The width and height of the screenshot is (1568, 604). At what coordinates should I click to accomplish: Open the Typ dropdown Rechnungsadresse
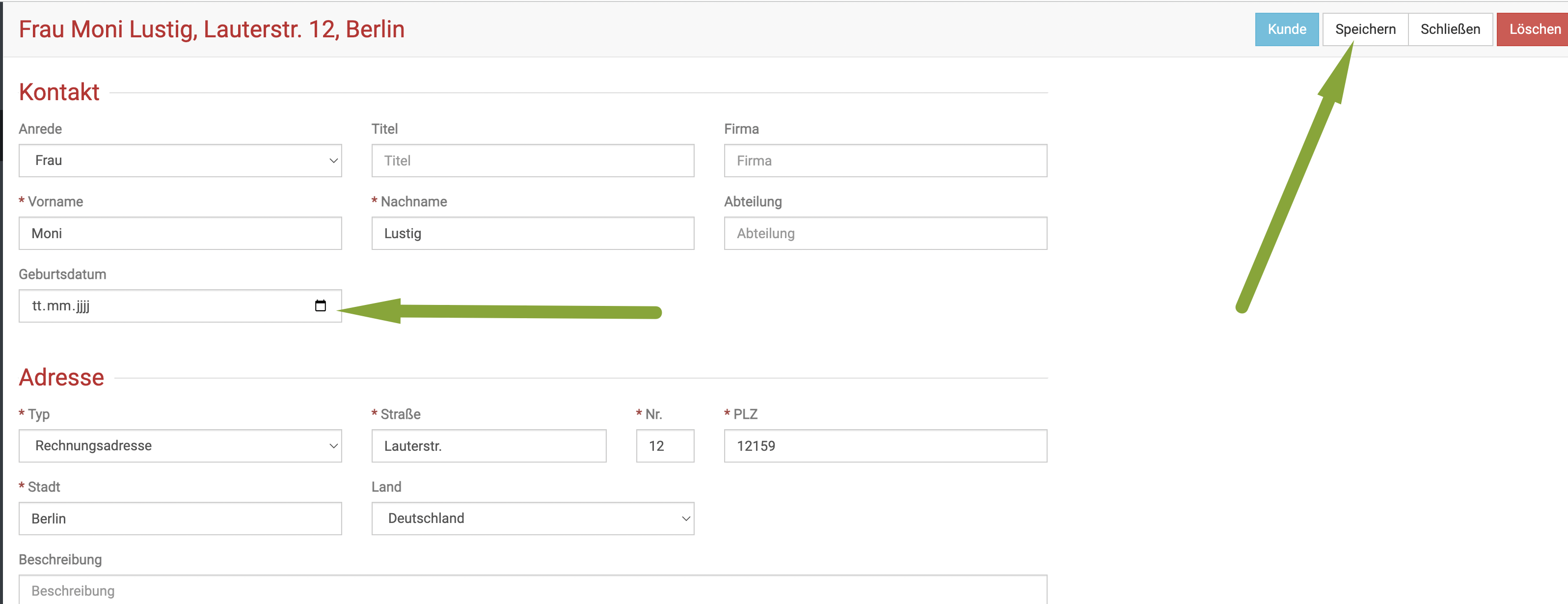(180, 446)
